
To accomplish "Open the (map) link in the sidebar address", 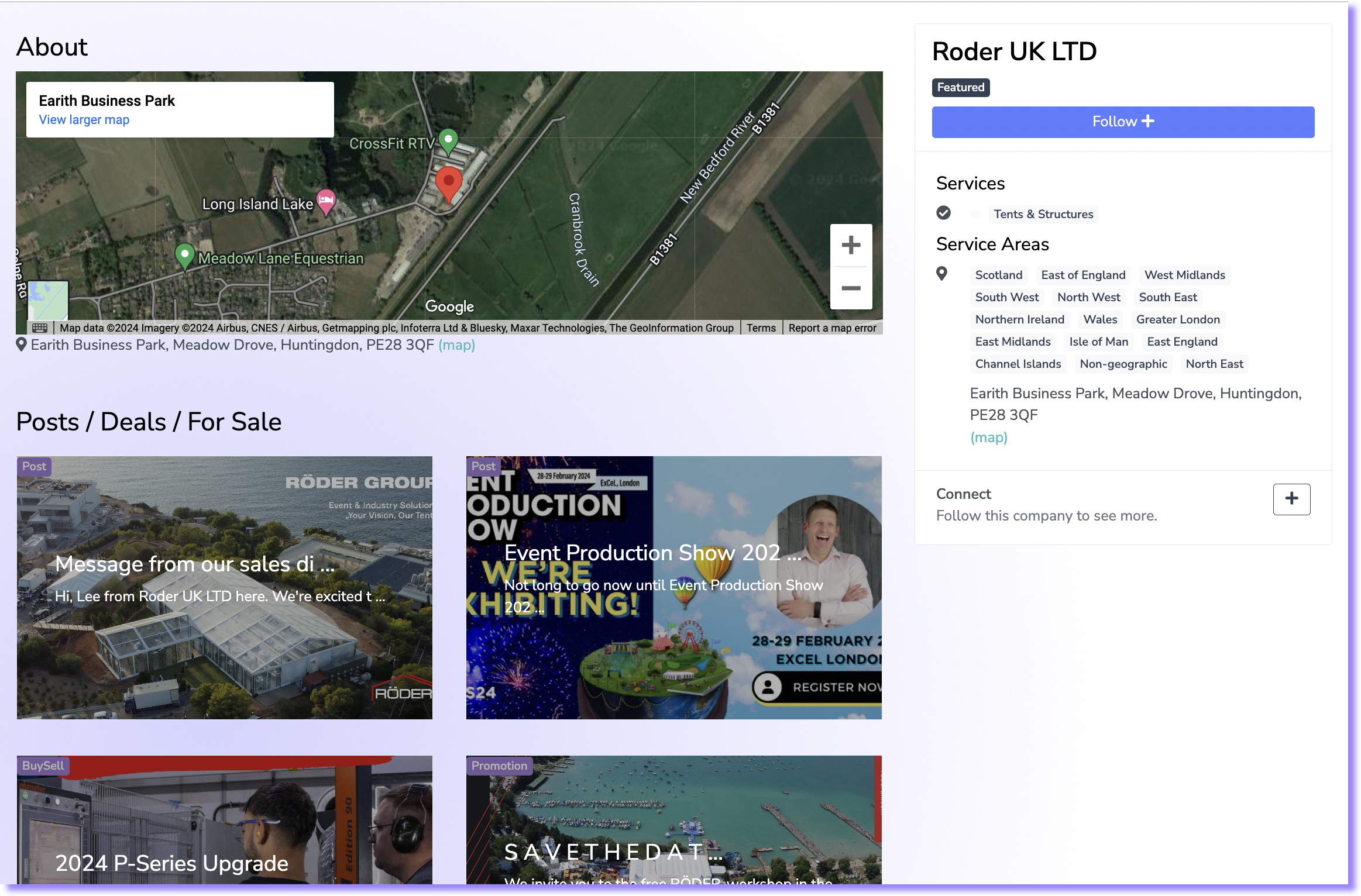I will (x=989, y=437).
